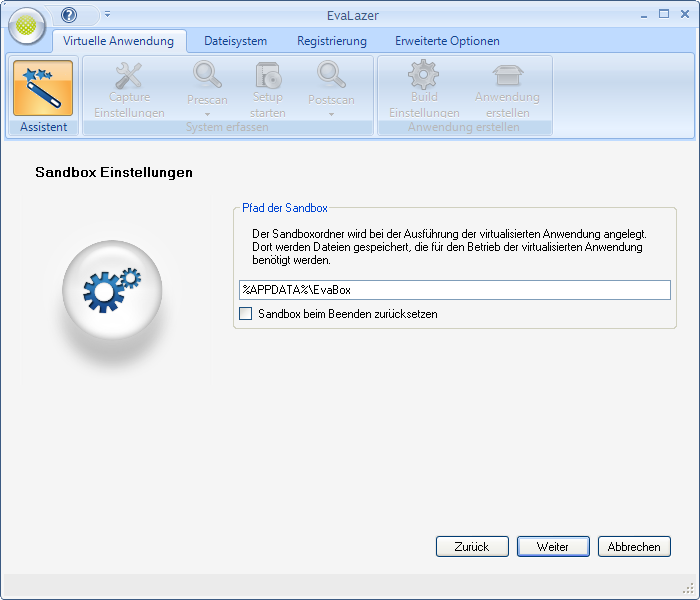This screenshot has width=700, height=600.
Task: Click the help question mark icon
Action: click(69, 15)
